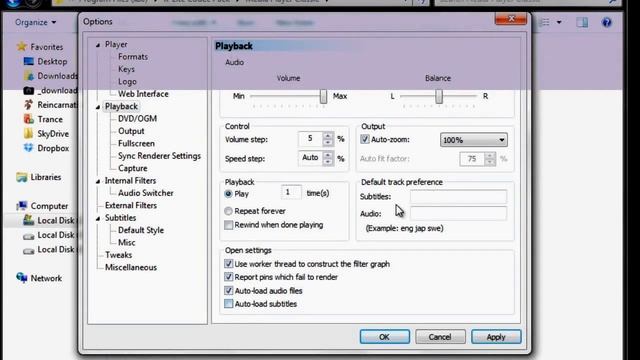640x360 pixels.
Task: Toggle the Explorer preview pane icon
Action: pyautogui.click(x=582, y=22)
